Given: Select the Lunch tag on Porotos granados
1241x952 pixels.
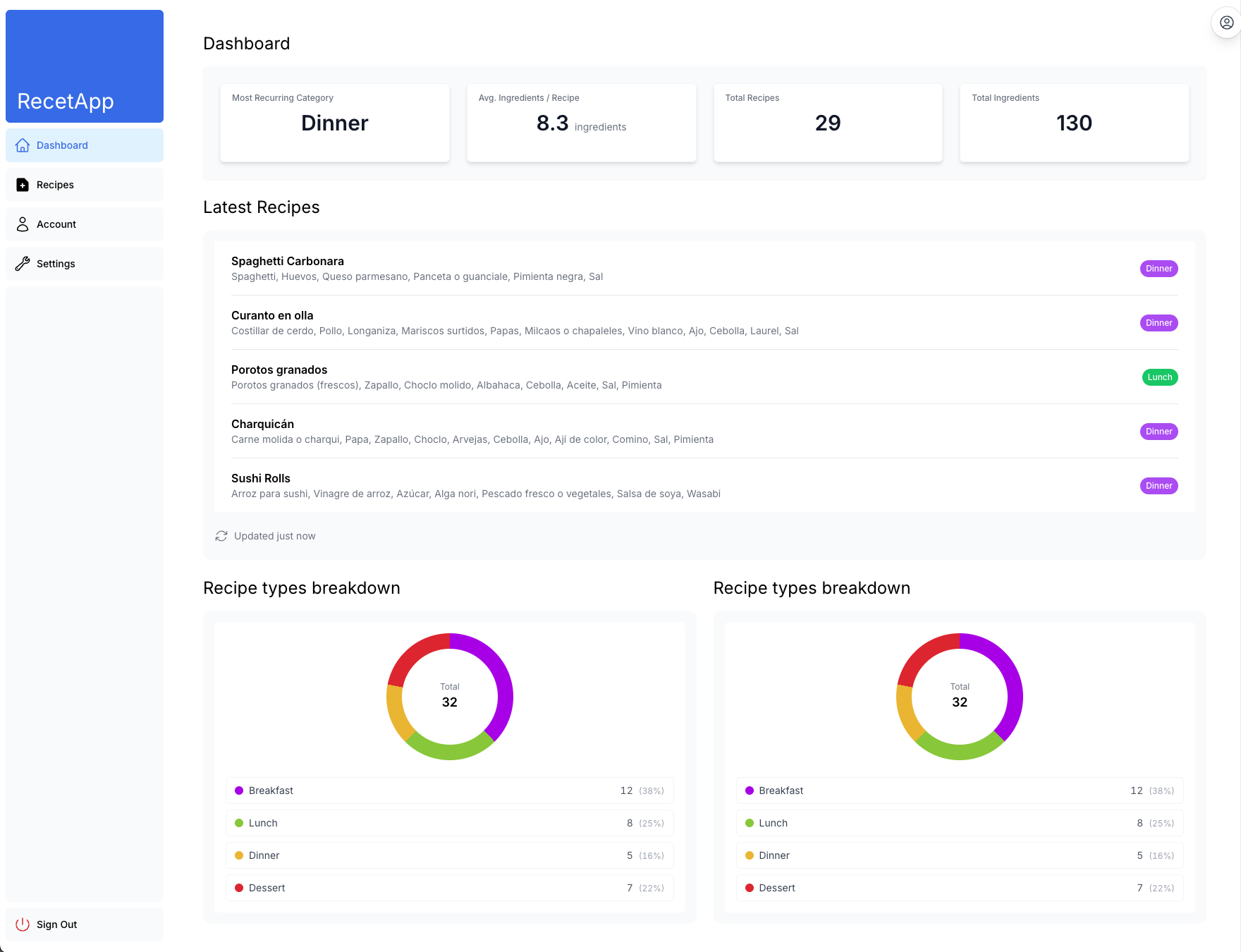Looking at the screenshot, I should pyautogui.click(x=1160, y=377).
